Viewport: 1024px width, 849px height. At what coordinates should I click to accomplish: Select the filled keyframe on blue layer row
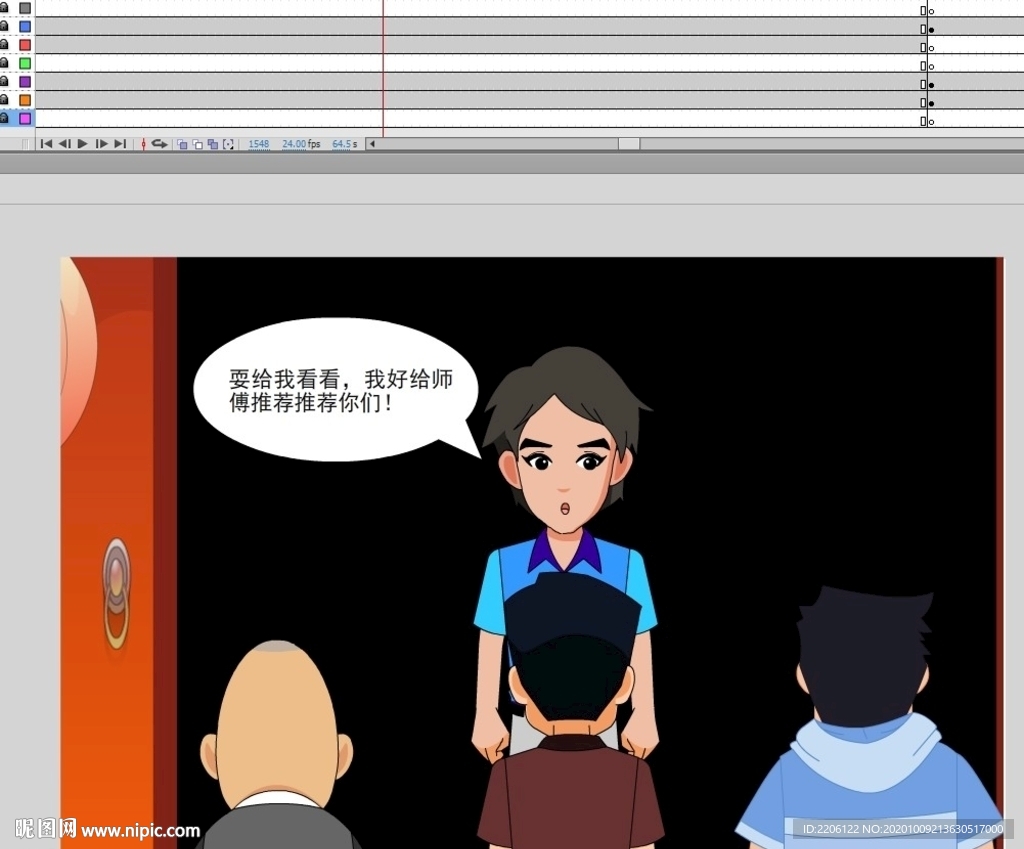coord(931,30)
